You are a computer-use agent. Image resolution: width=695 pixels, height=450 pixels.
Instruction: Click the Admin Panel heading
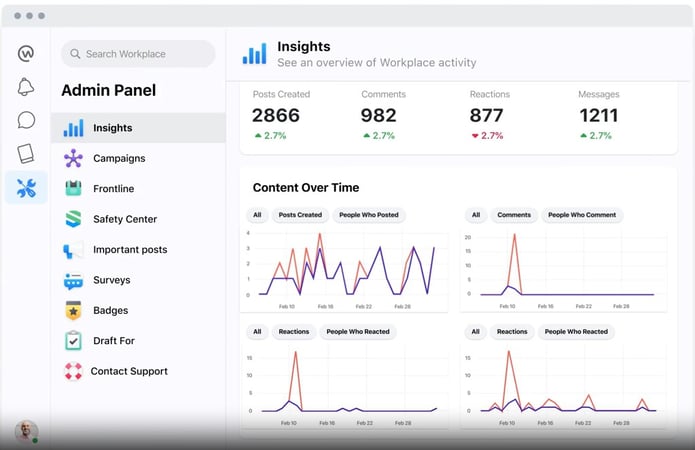click(109, 90)
